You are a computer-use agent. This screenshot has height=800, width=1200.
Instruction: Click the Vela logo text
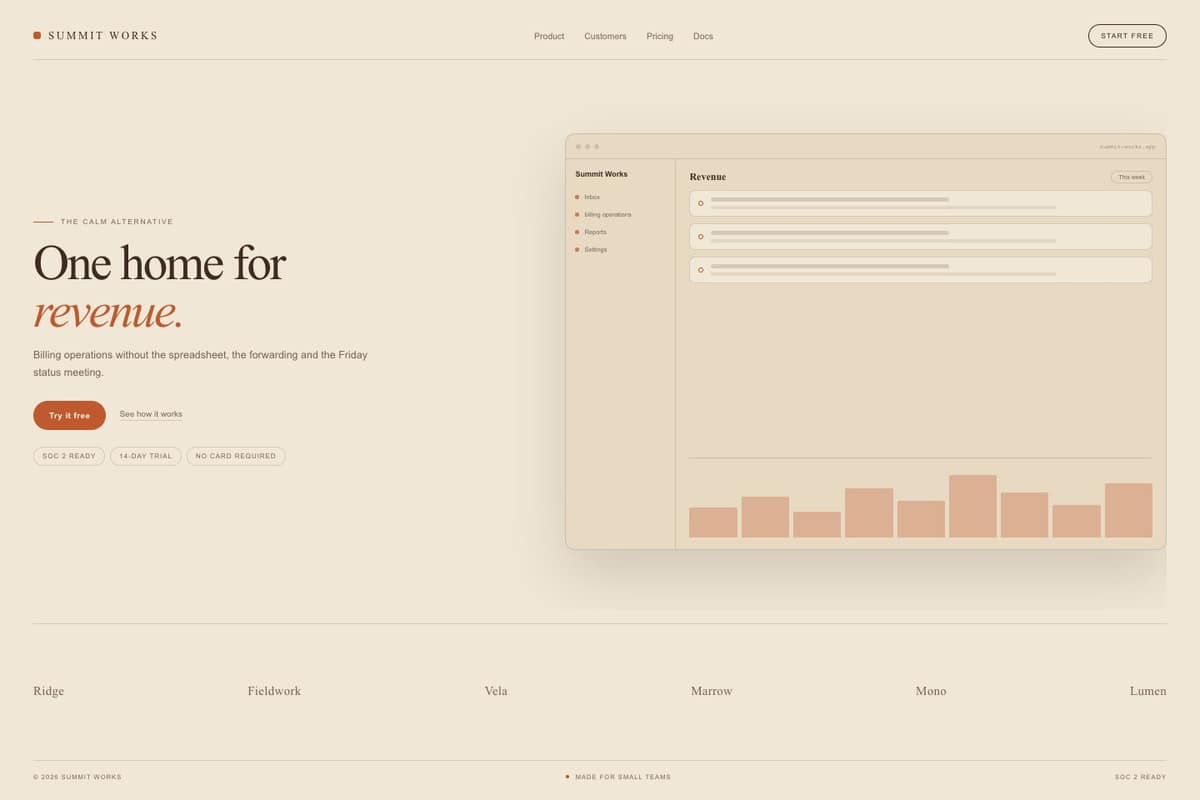coord(496,691)
